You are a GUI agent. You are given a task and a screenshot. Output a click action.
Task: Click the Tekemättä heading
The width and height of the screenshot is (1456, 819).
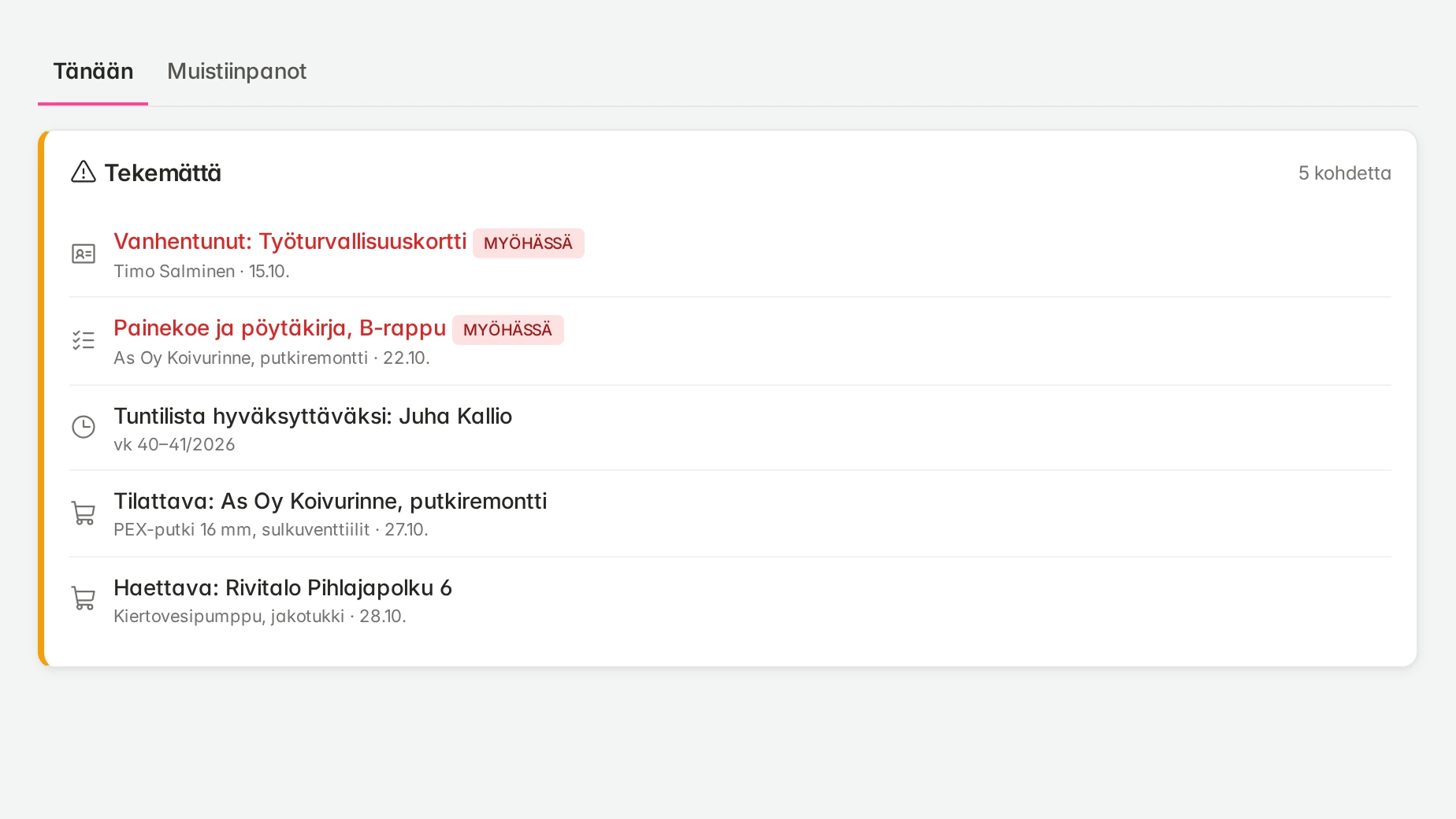click(163, 172)
